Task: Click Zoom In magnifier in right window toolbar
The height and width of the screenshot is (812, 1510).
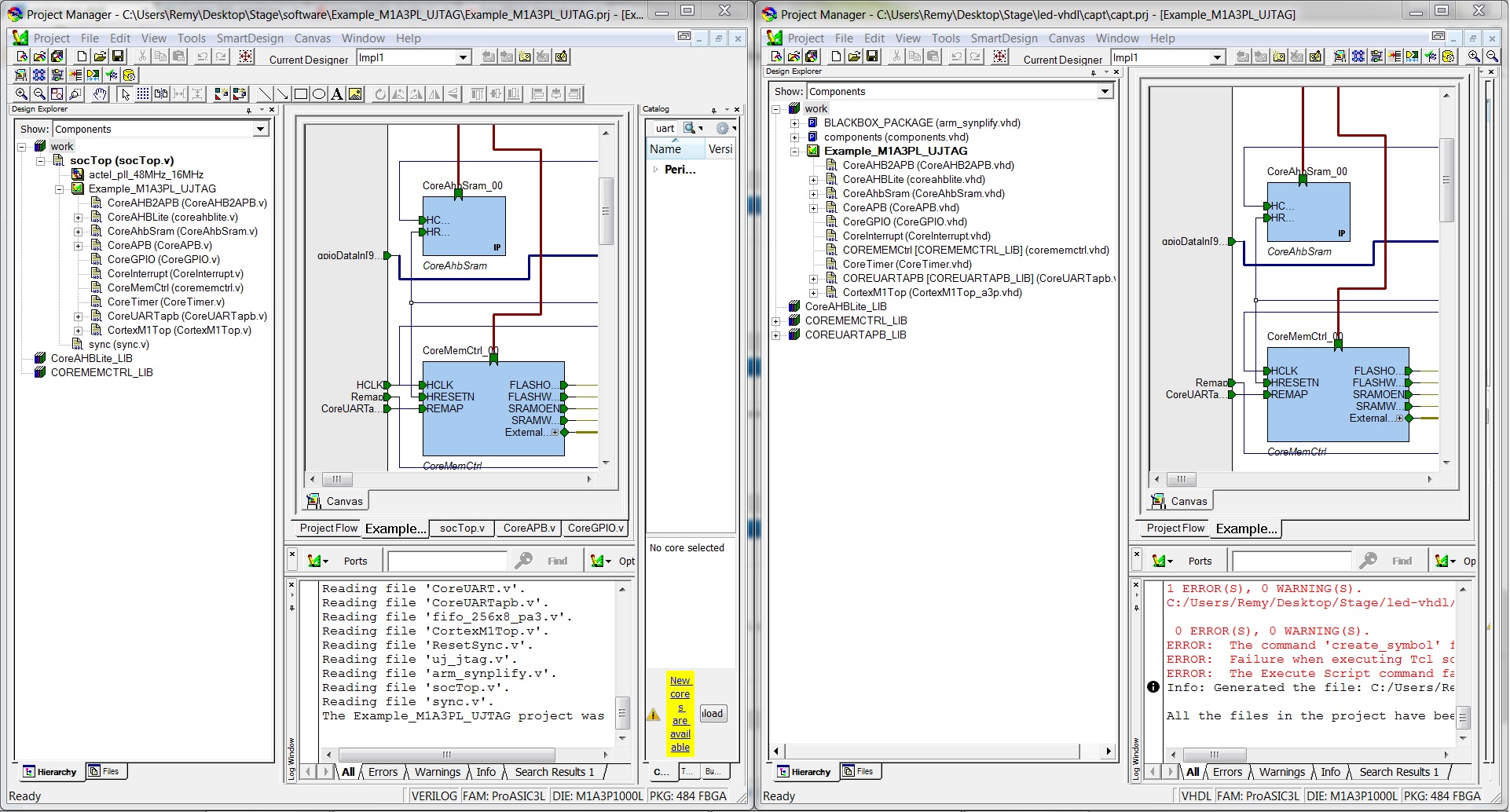Action: click(x=1474, y=57)
